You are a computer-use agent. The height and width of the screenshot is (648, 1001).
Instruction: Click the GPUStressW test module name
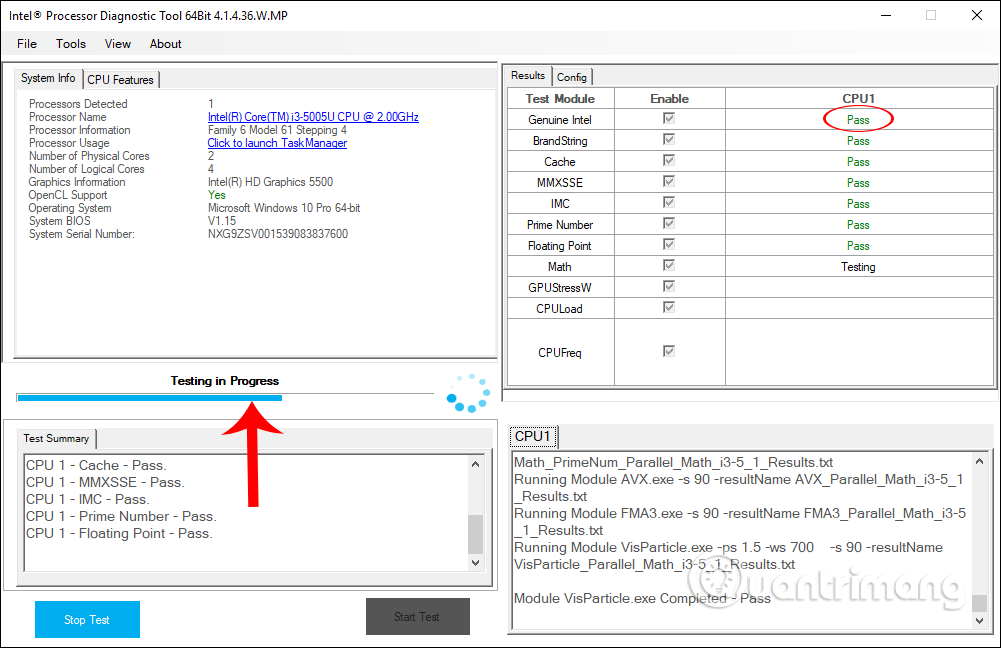(560, 288)
